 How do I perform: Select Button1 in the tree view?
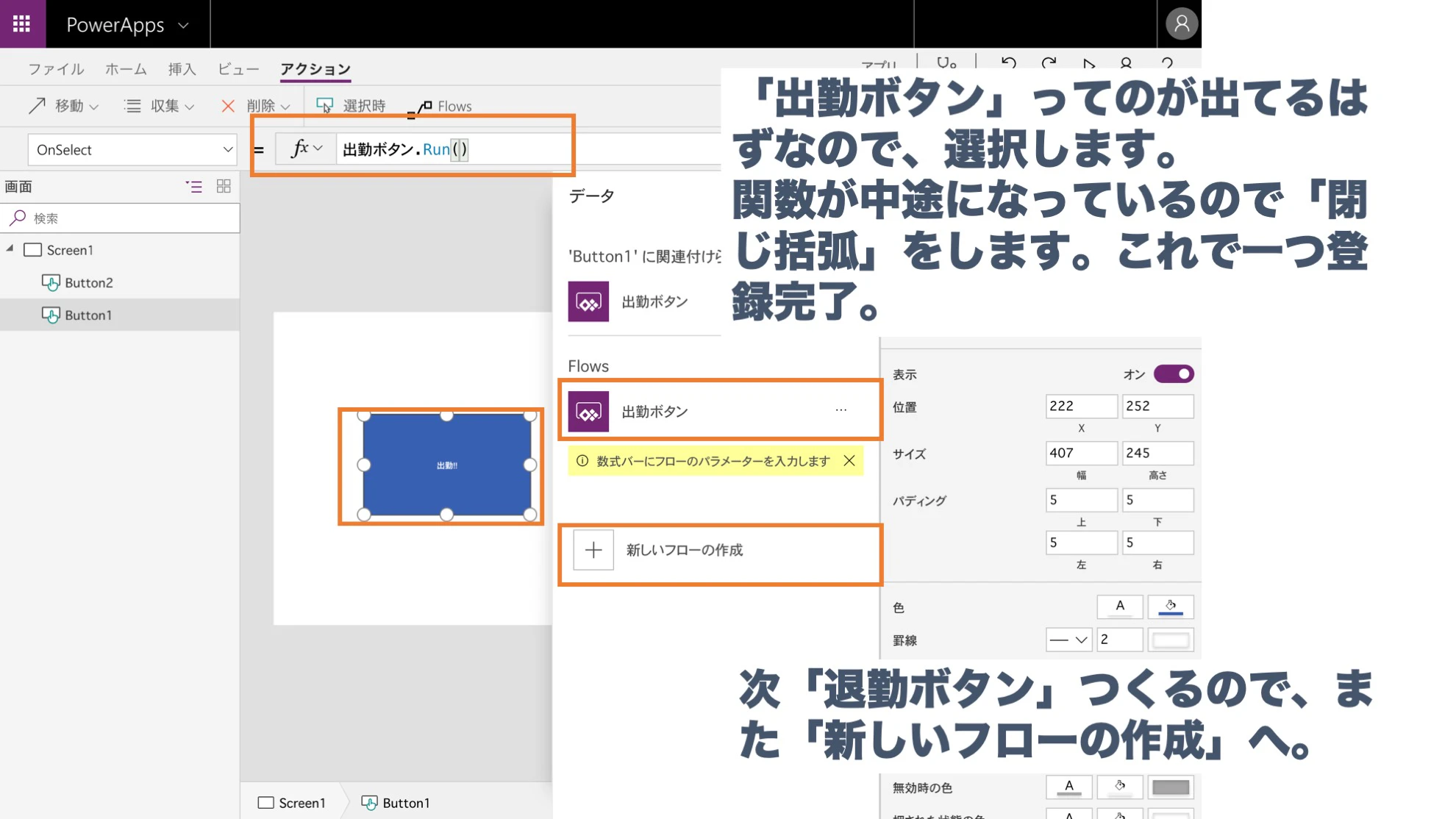point(119,315)
